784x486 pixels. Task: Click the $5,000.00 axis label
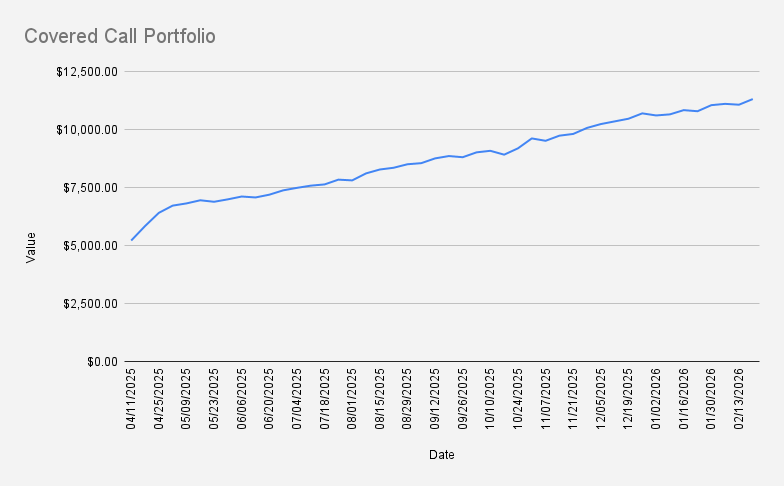(x=89, y=246)
